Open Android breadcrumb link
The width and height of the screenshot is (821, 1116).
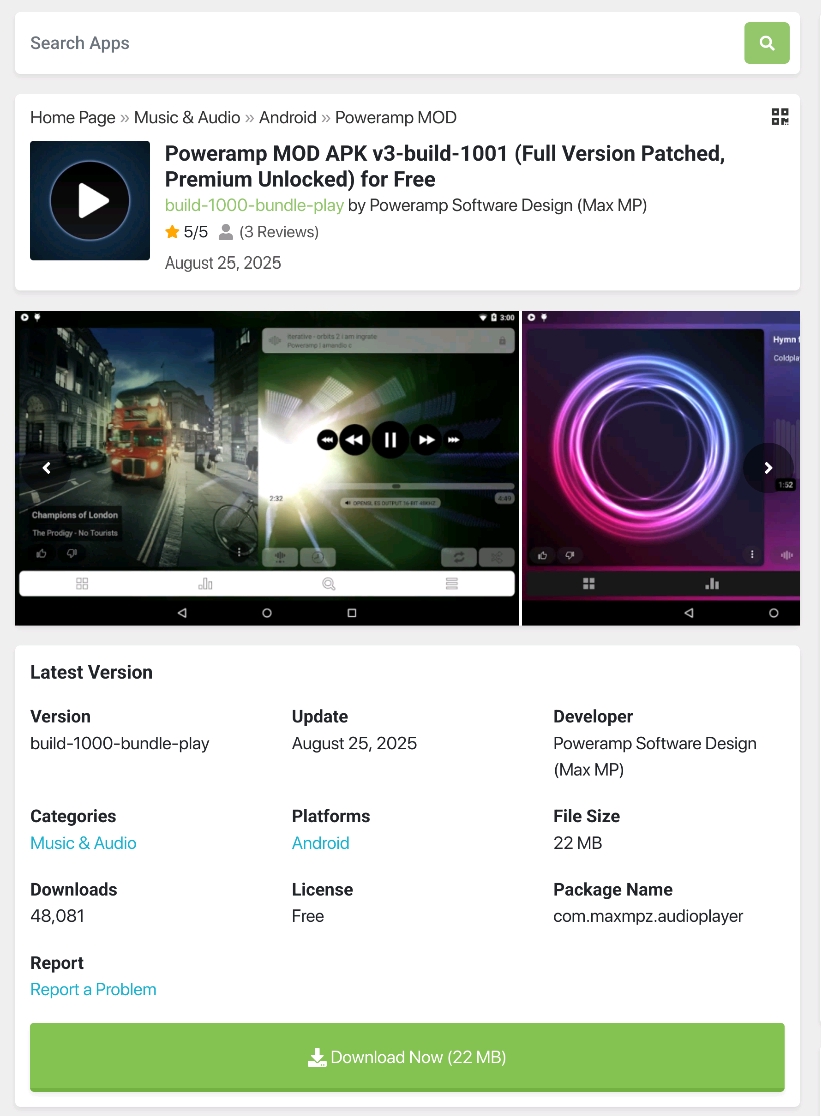pos(287,117)
